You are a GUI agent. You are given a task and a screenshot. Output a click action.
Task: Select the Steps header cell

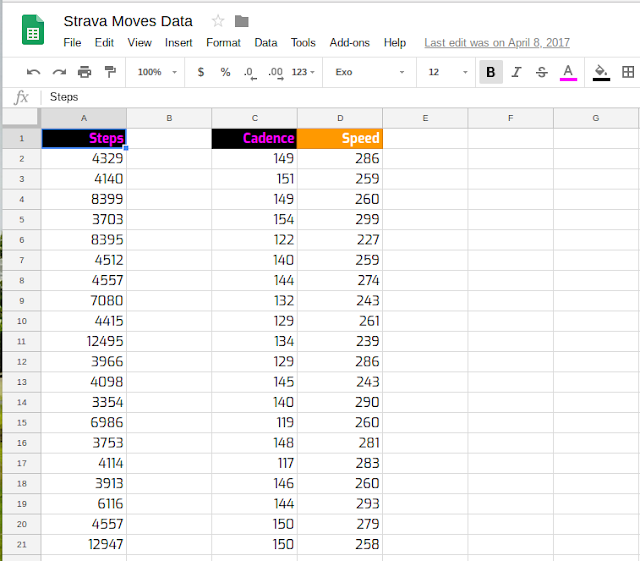coord(84,138)
